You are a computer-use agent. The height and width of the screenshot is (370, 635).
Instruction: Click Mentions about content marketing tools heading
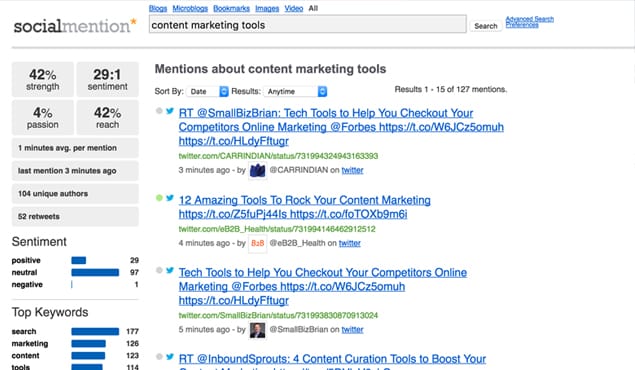pyautogui.click(x=271, y=69)
